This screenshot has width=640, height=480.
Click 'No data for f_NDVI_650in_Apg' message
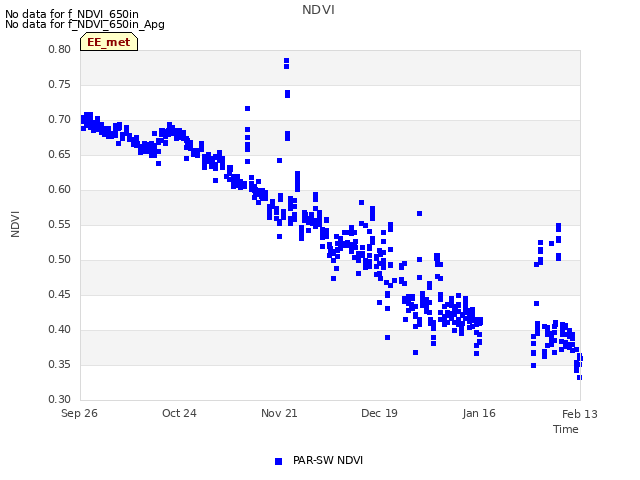pyautogui.click(x=85, y=24)
